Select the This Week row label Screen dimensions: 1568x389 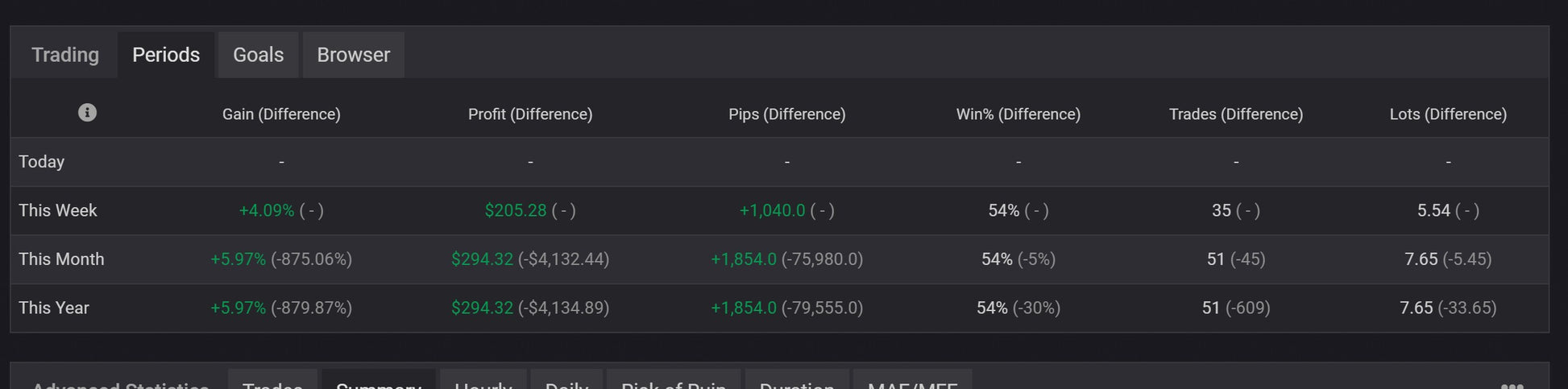click(57, 210)
